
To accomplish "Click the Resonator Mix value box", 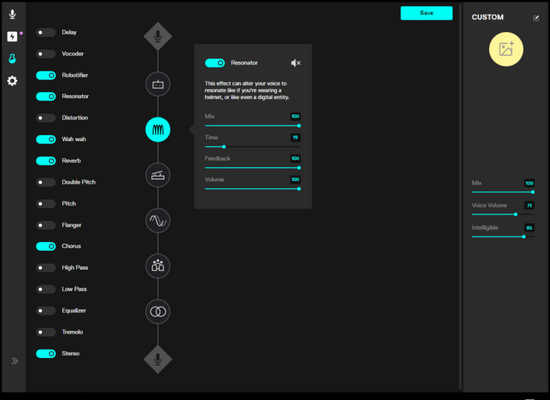I will point(295,116).
